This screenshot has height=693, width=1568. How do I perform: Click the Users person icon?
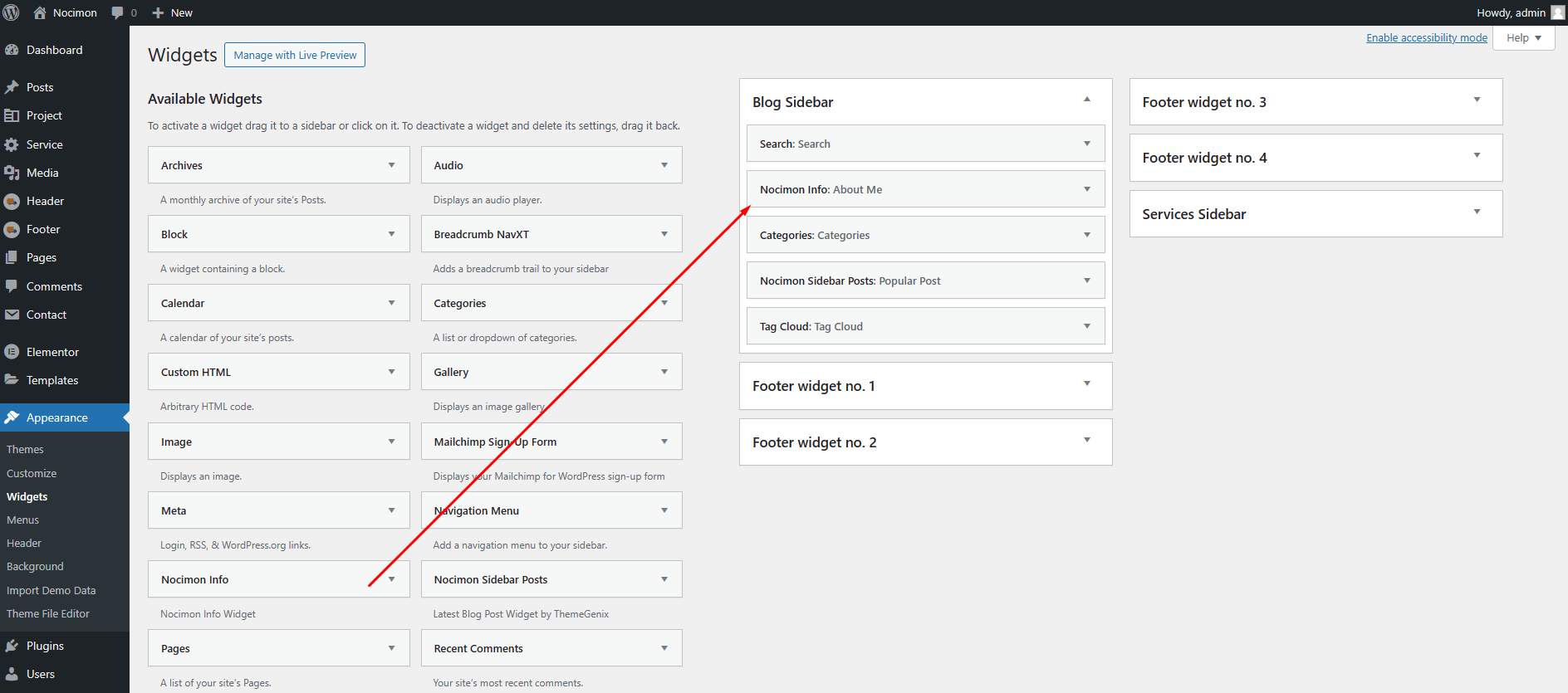click(x=12, y=674)
